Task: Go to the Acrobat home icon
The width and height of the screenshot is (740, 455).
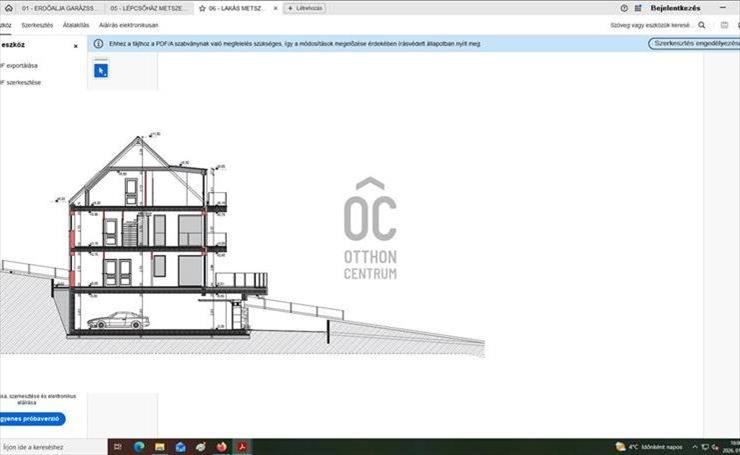Action: pyautogui.click(x=8, y=8)
